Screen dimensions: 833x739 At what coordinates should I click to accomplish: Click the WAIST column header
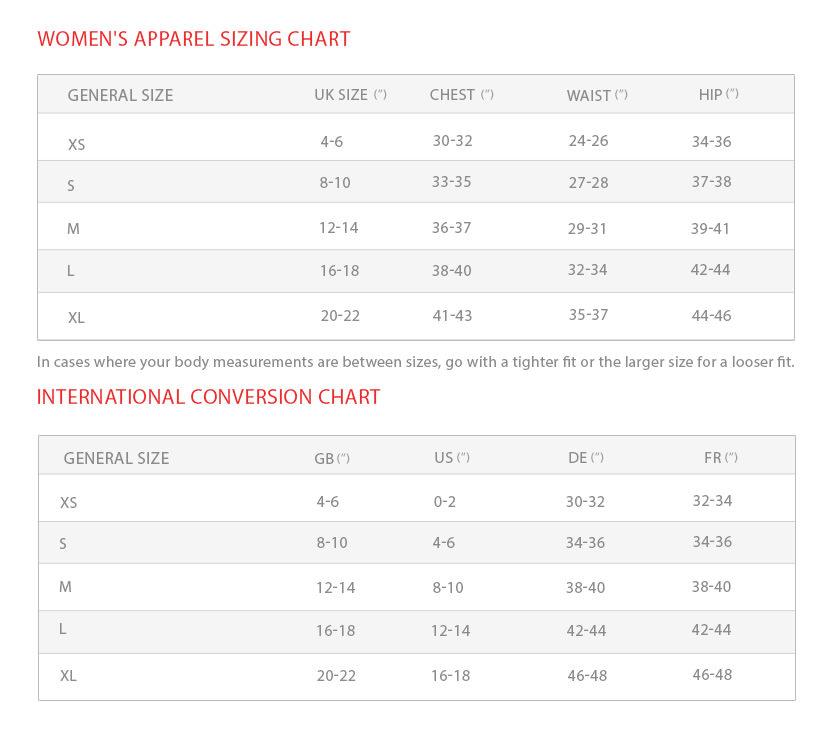tap(597, 96)
